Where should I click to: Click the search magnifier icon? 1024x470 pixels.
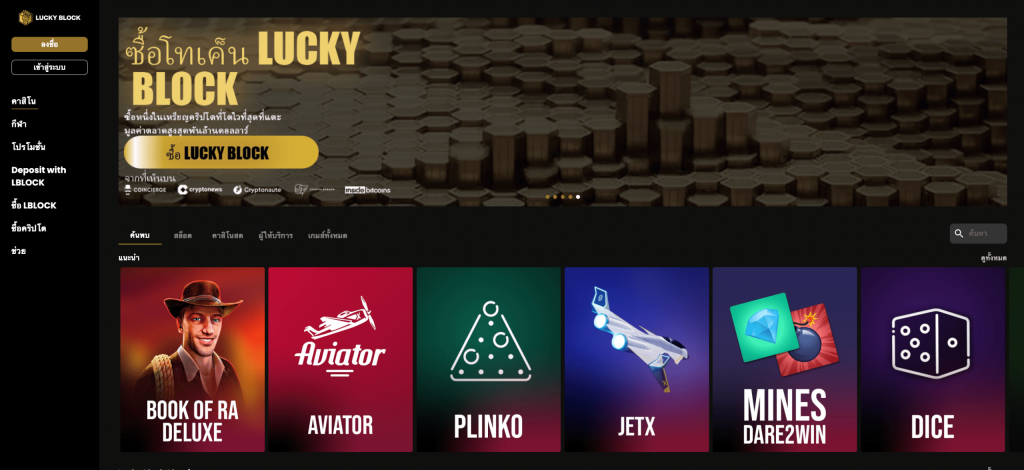point(959,233)
